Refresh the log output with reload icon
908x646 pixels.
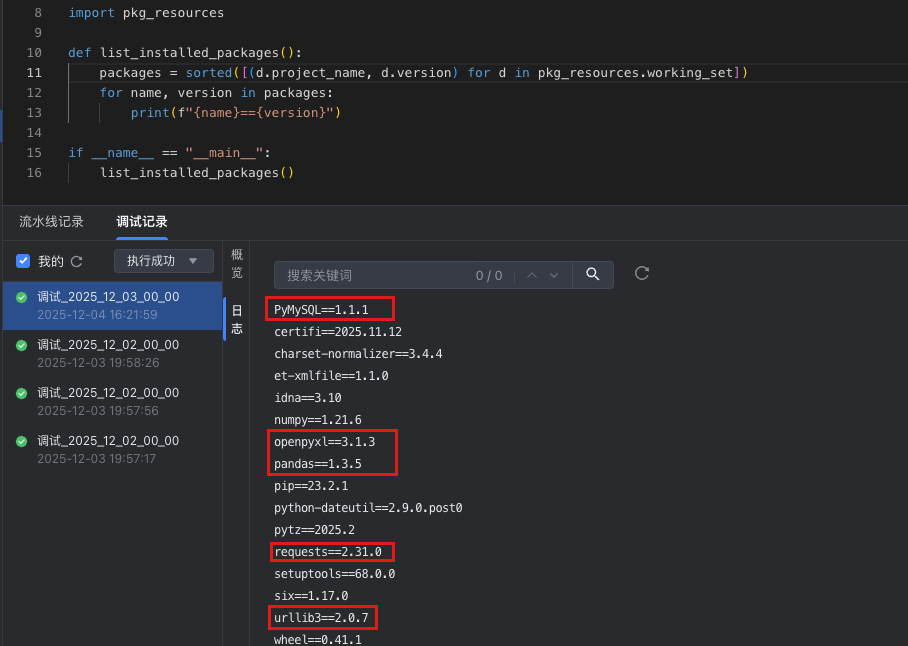643,273
